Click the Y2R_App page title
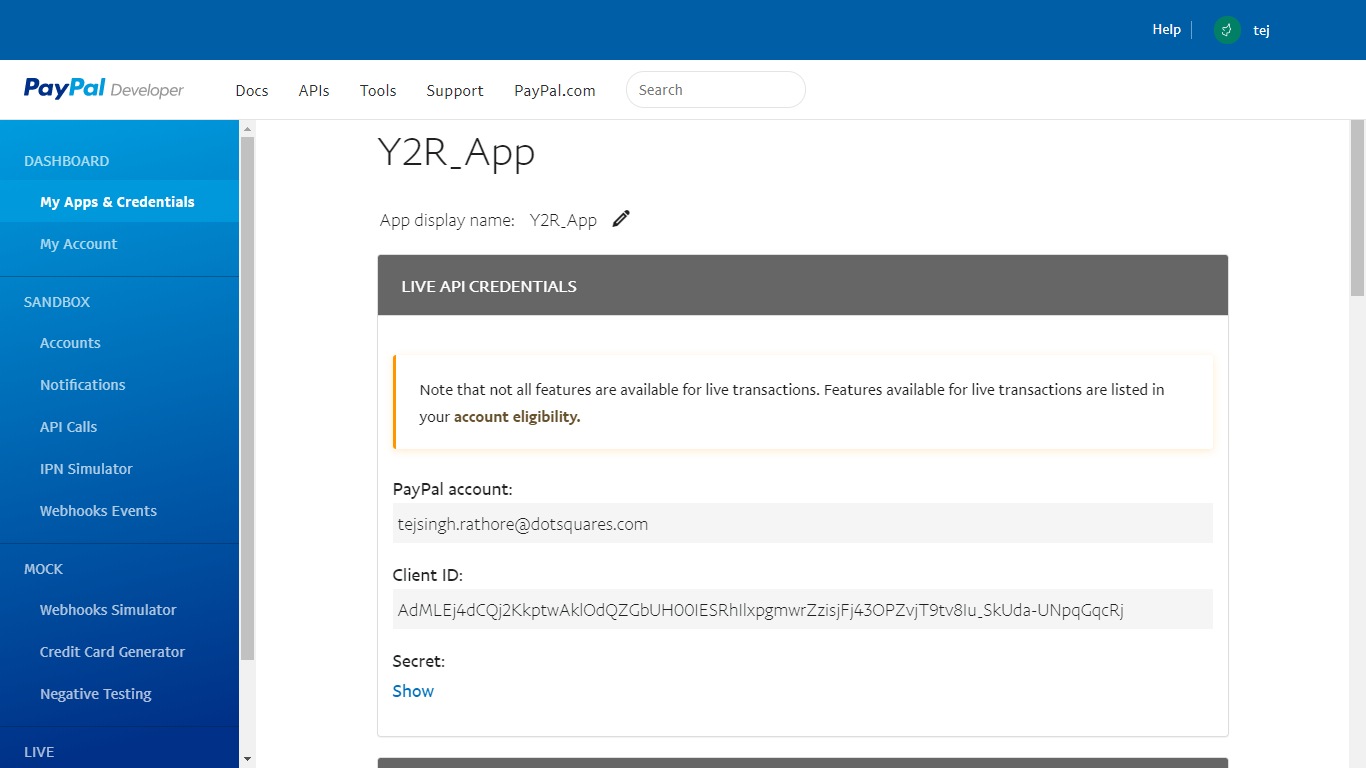1366x768 pixels. pos(456,152)
